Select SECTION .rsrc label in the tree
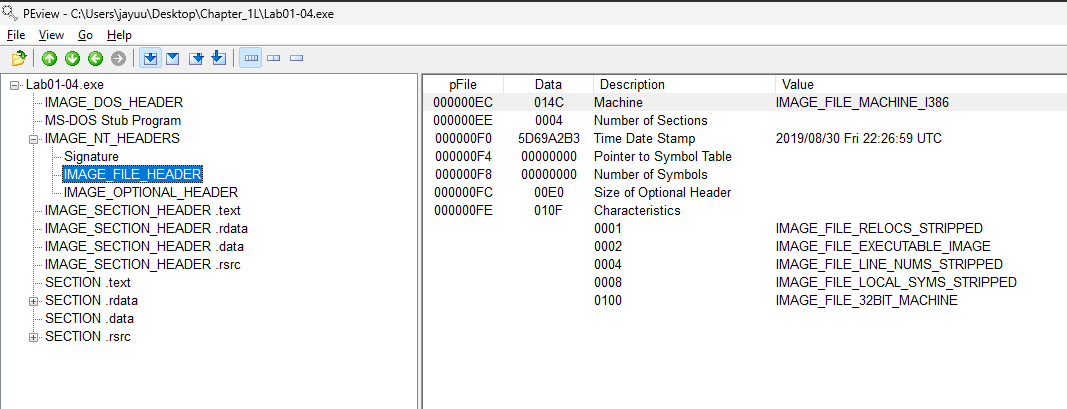Screen dimensions: 1067x409 (x=88, y=336)
